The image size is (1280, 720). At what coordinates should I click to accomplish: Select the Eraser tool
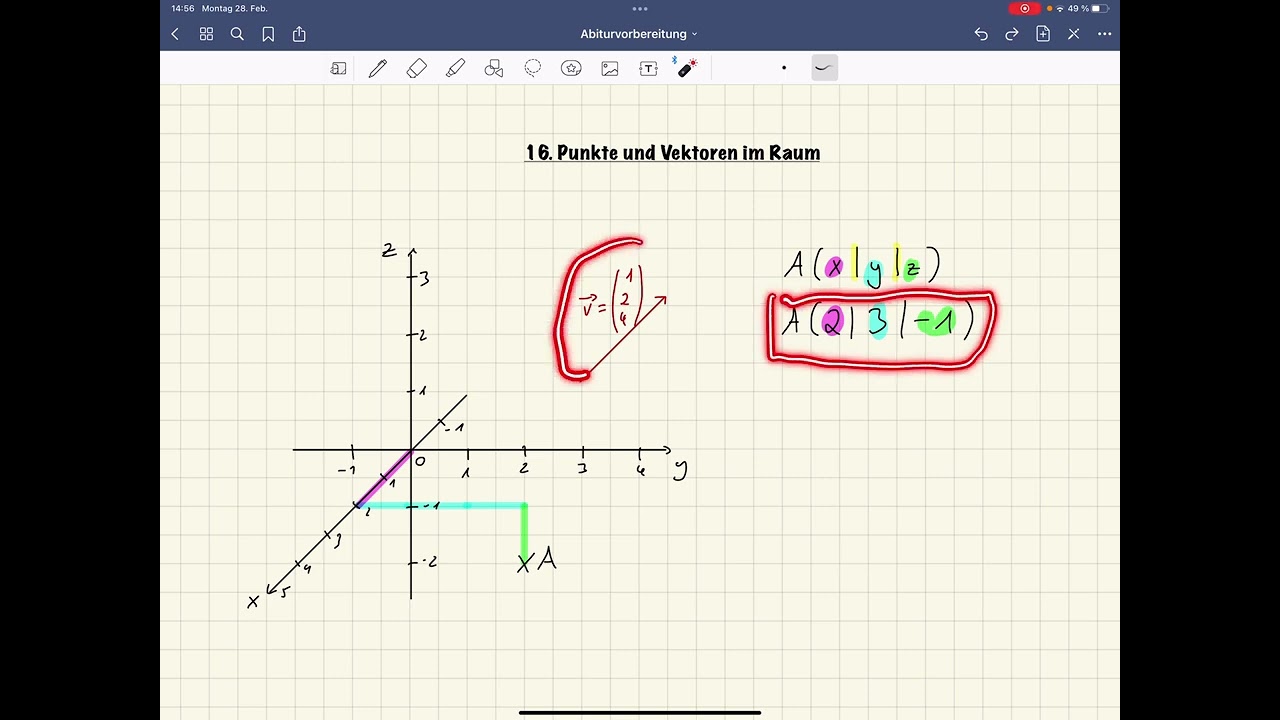pos(417,68)
